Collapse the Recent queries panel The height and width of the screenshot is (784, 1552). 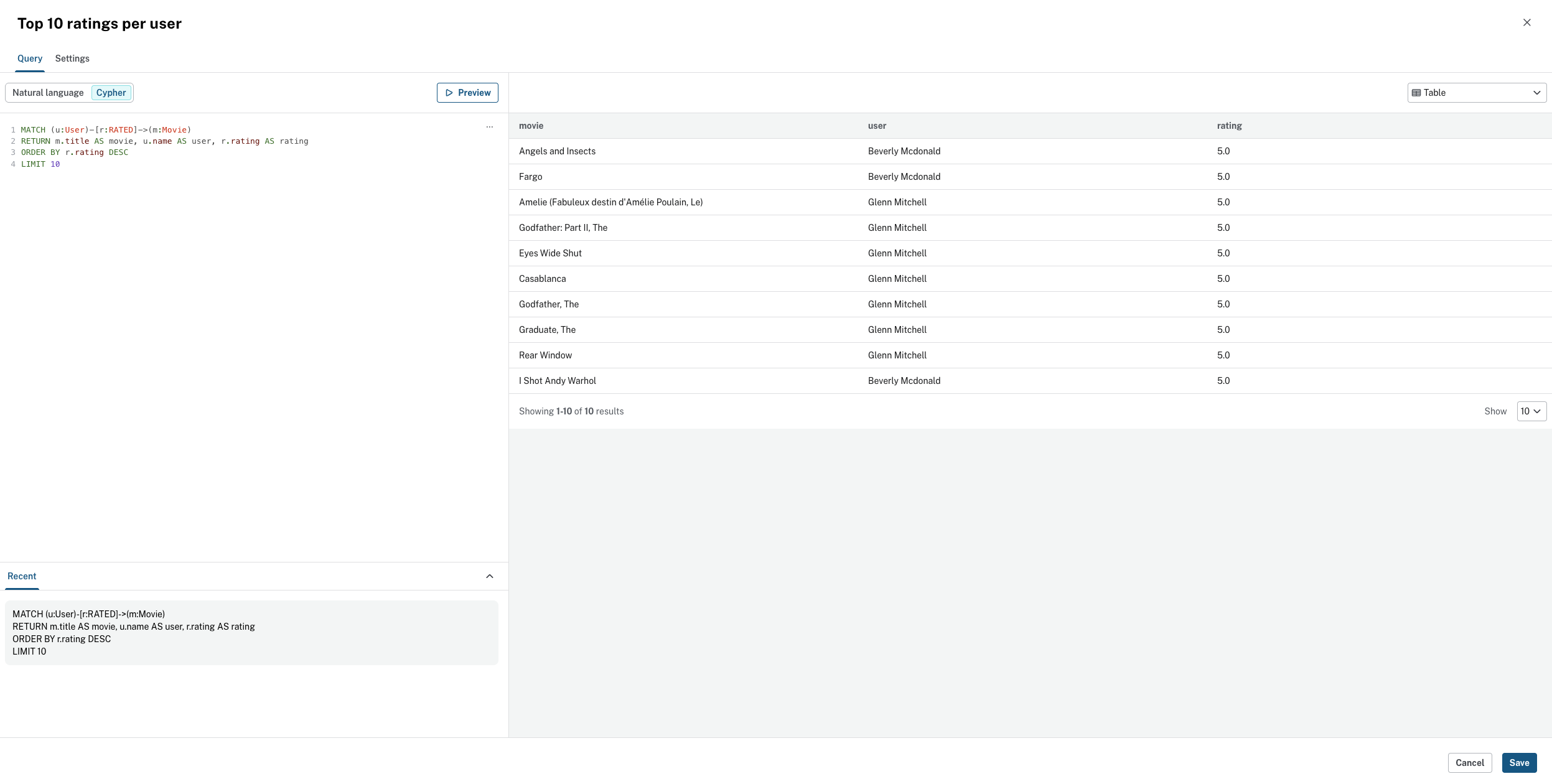(x=490, y=576)
